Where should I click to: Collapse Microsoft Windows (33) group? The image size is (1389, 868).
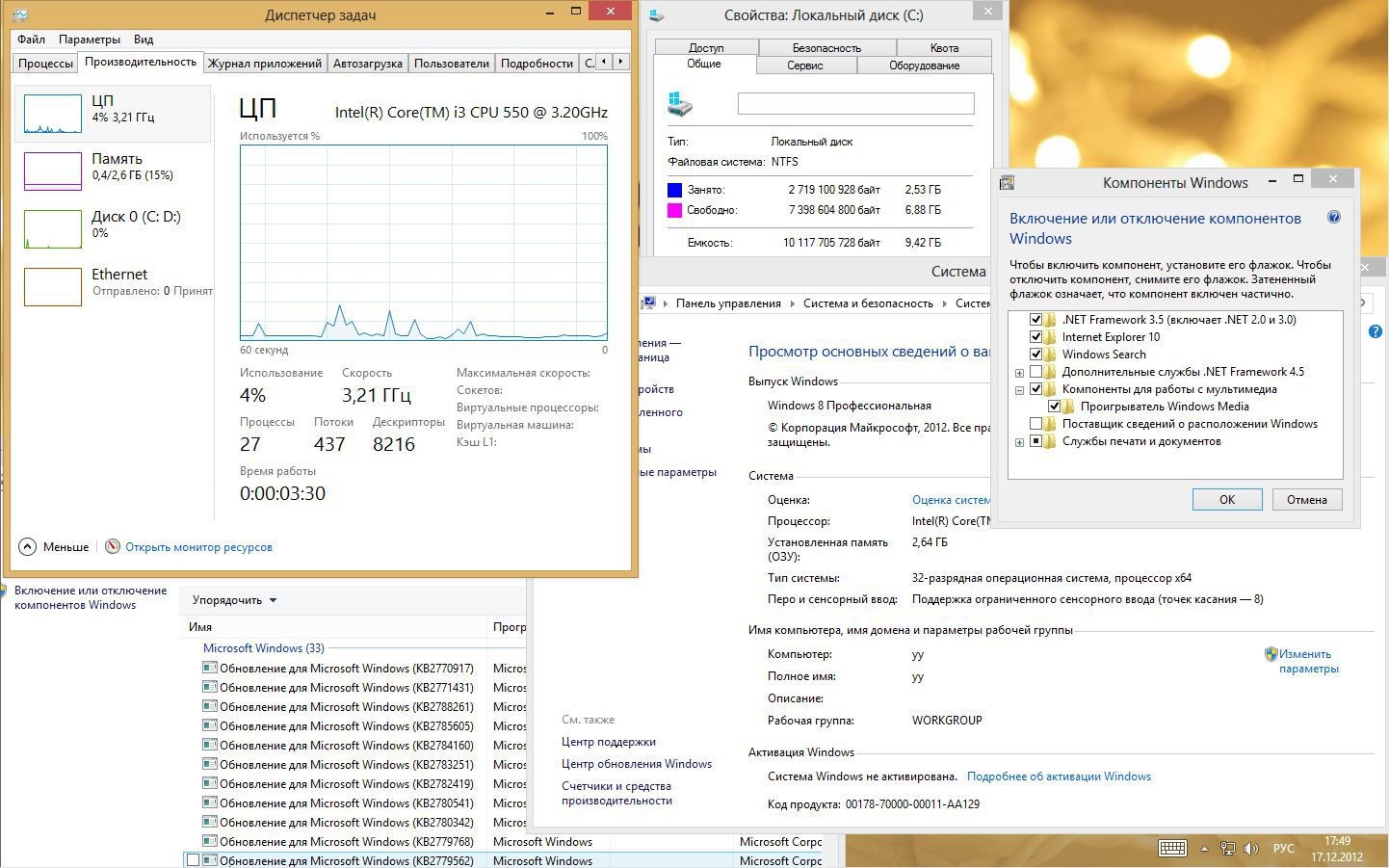click(x=263, y=648)
